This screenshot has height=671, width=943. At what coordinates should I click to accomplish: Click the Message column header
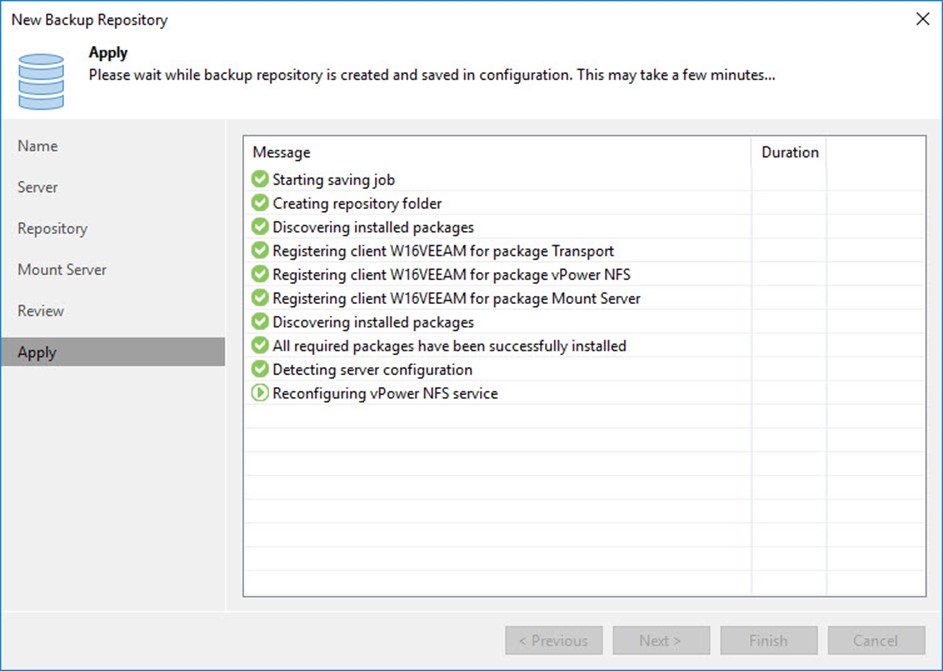click(282, 152)
